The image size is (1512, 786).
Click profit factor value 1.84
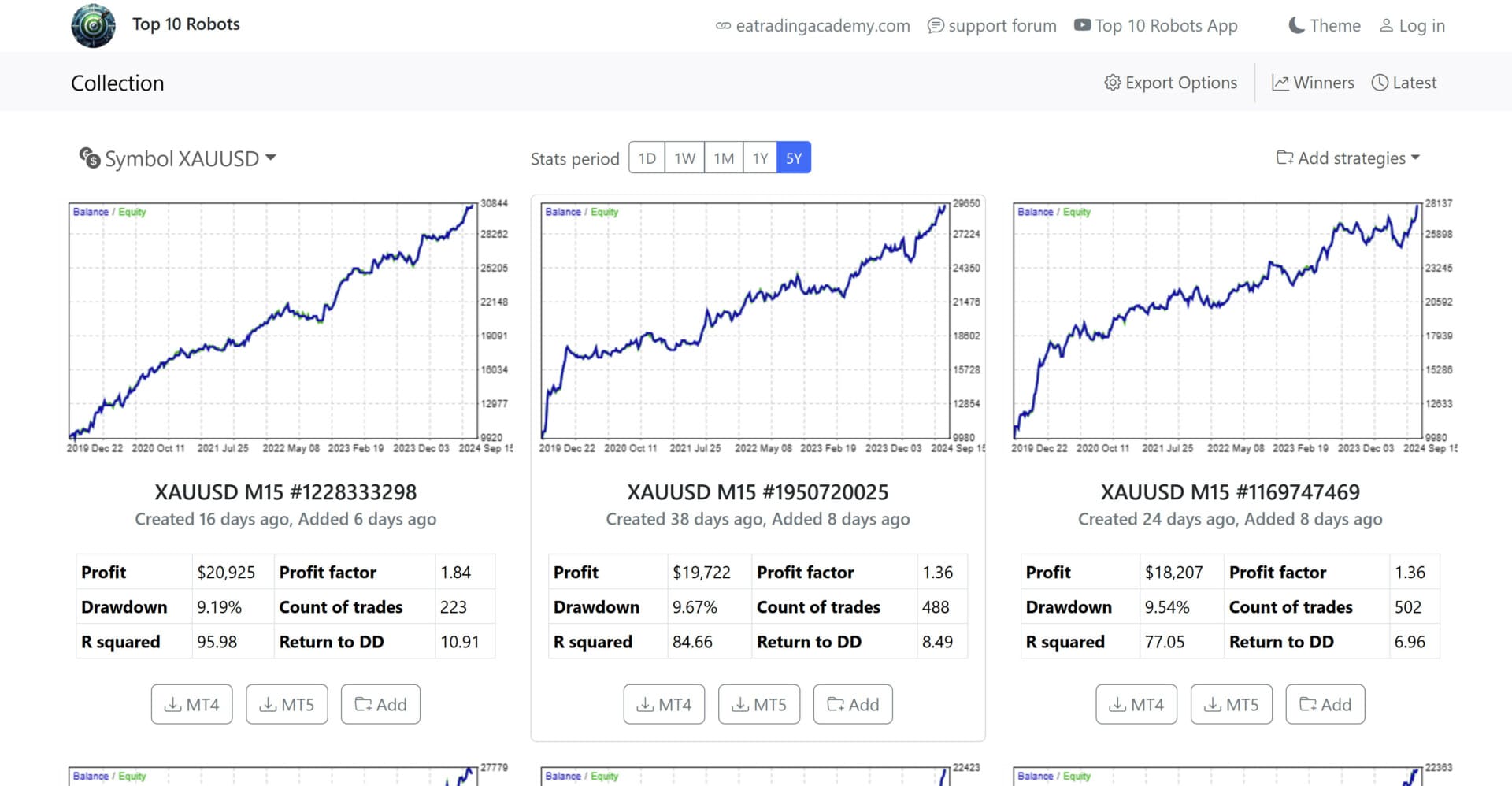[x=455, y=573]
